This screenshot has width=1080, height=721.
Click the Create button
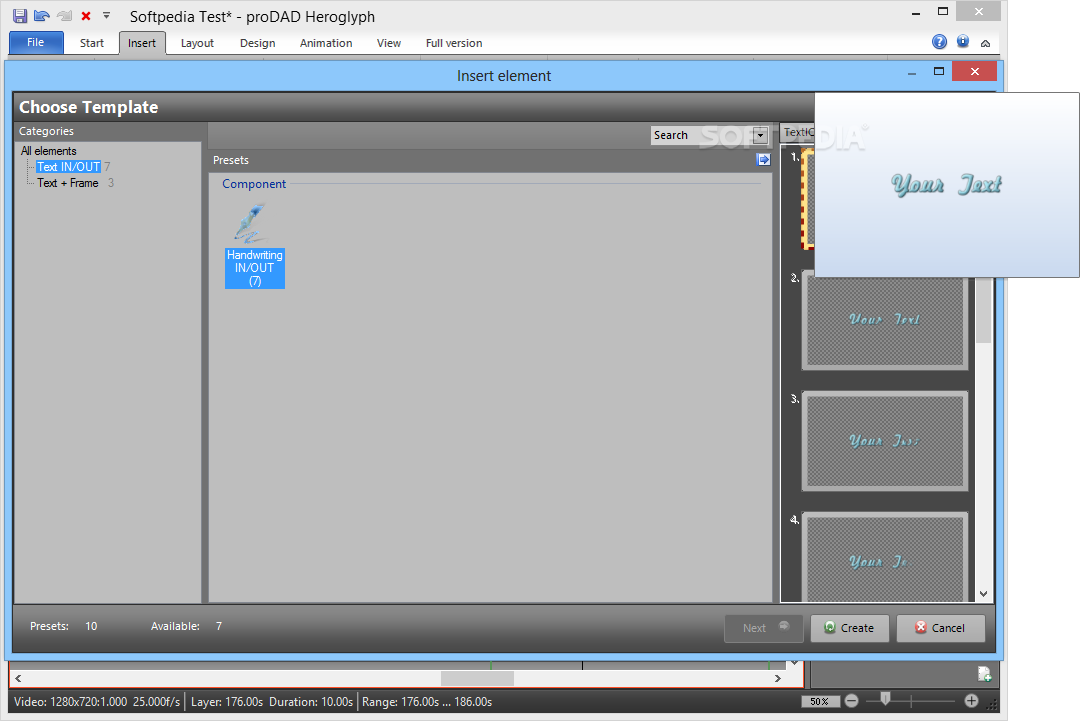coord(849,628)
